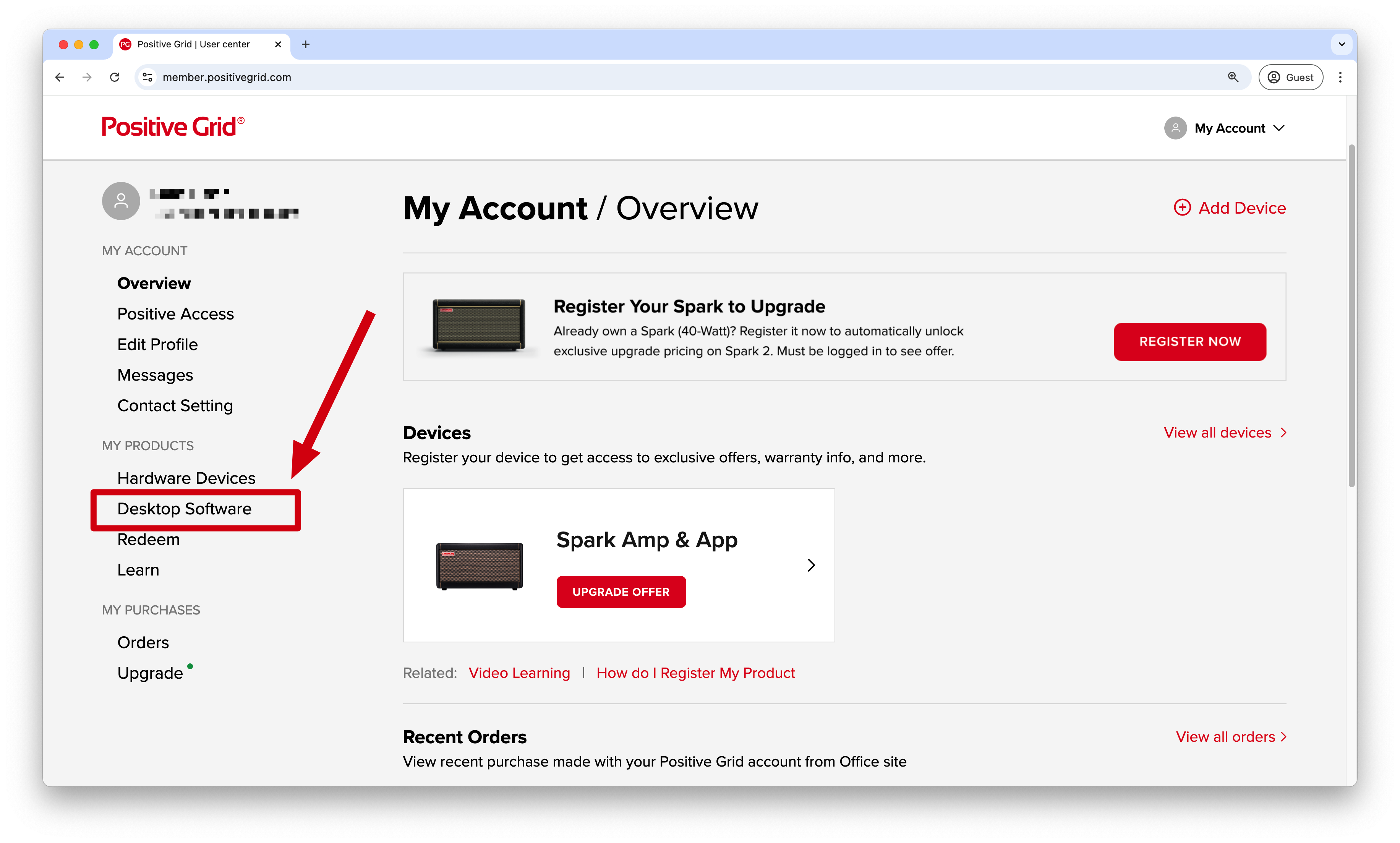Open a new tab with plus icon
Screen dimensions: 1400x843
(306, 44)
